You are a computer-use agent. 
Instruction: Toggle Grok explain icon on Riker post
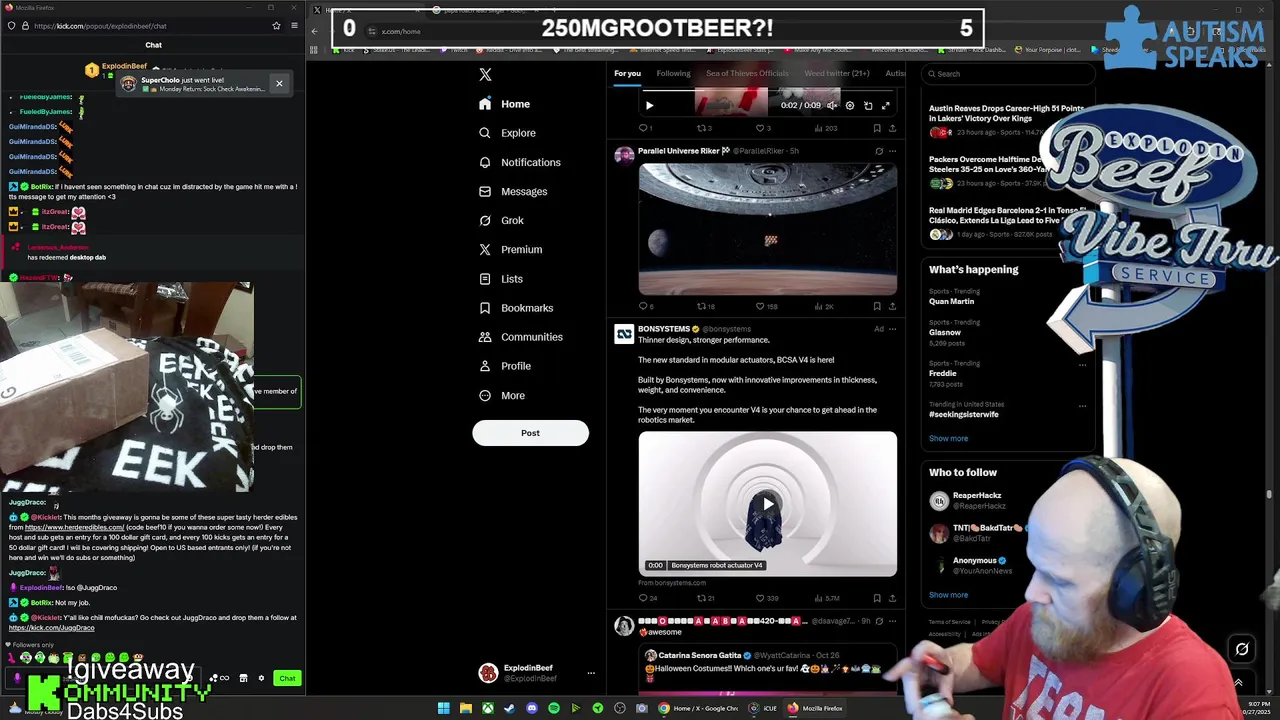coord(879,151)
